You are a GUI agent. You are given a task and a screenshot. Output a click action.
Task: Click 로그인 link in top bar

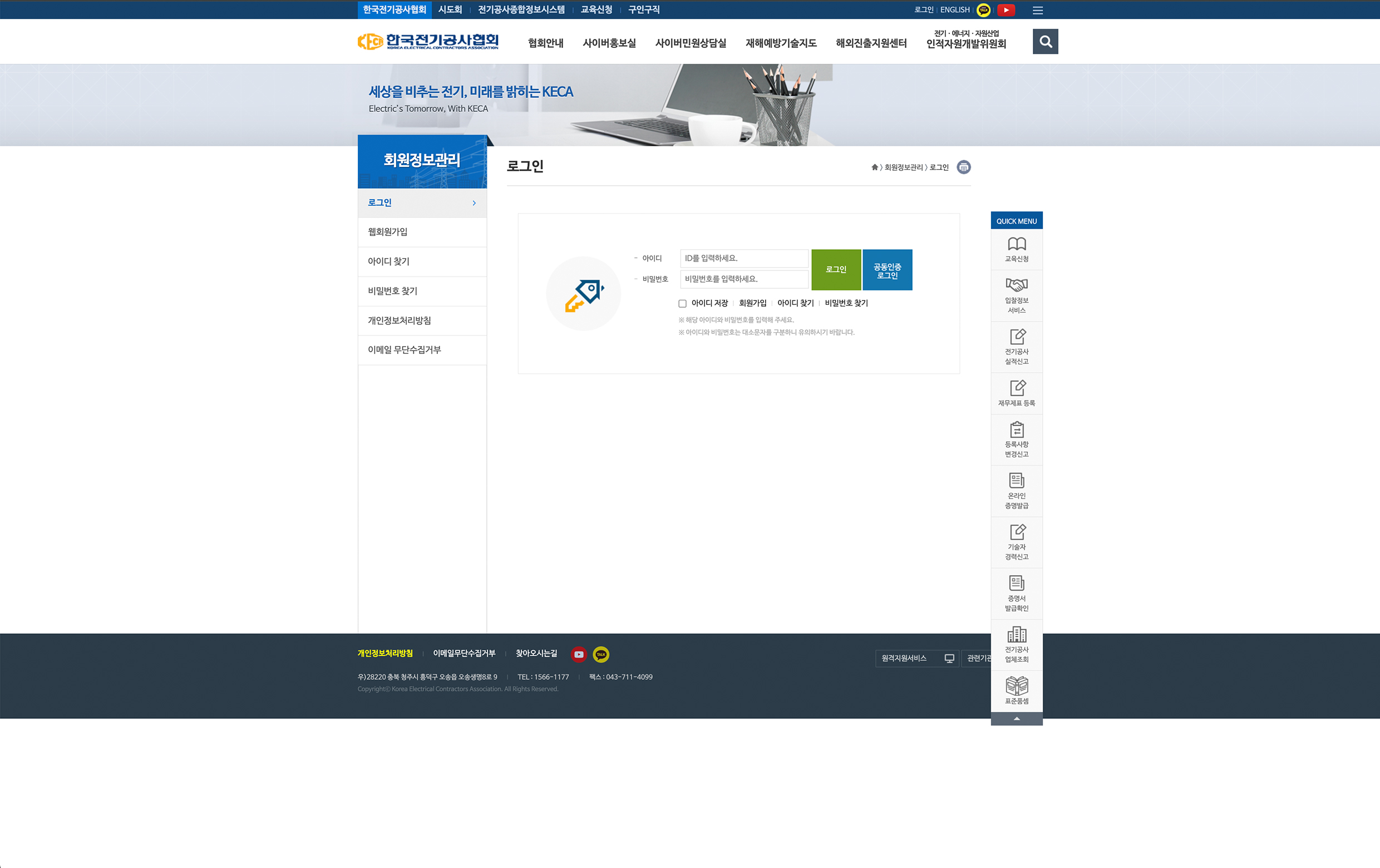click(923, 10)
